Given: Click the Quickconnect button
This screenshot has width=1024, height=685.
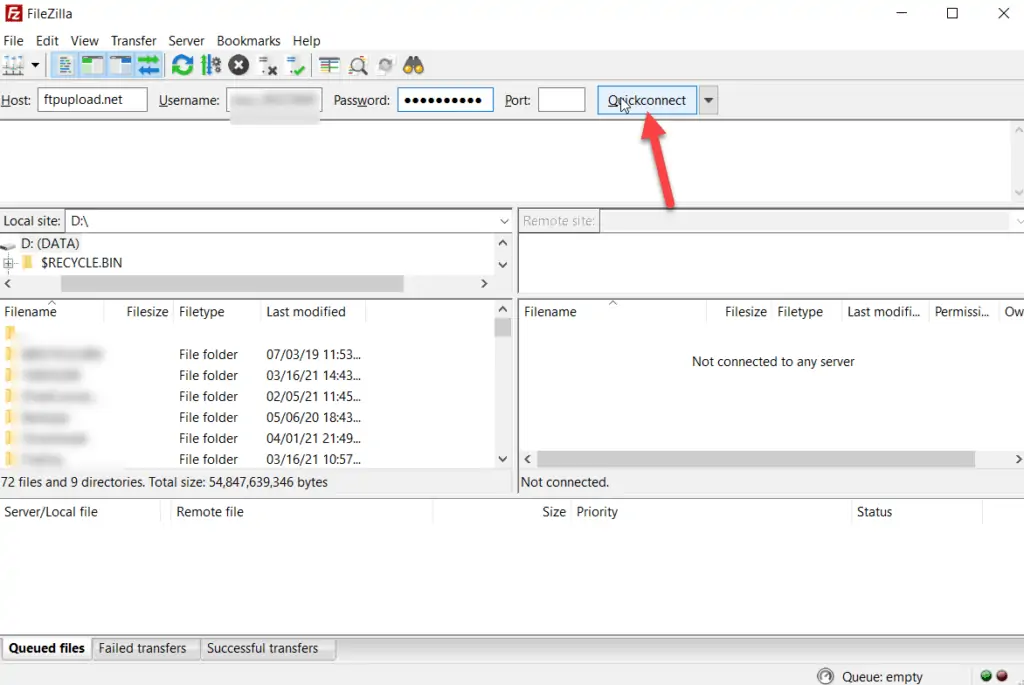Looking at the screenshot, I should [647, 100].
